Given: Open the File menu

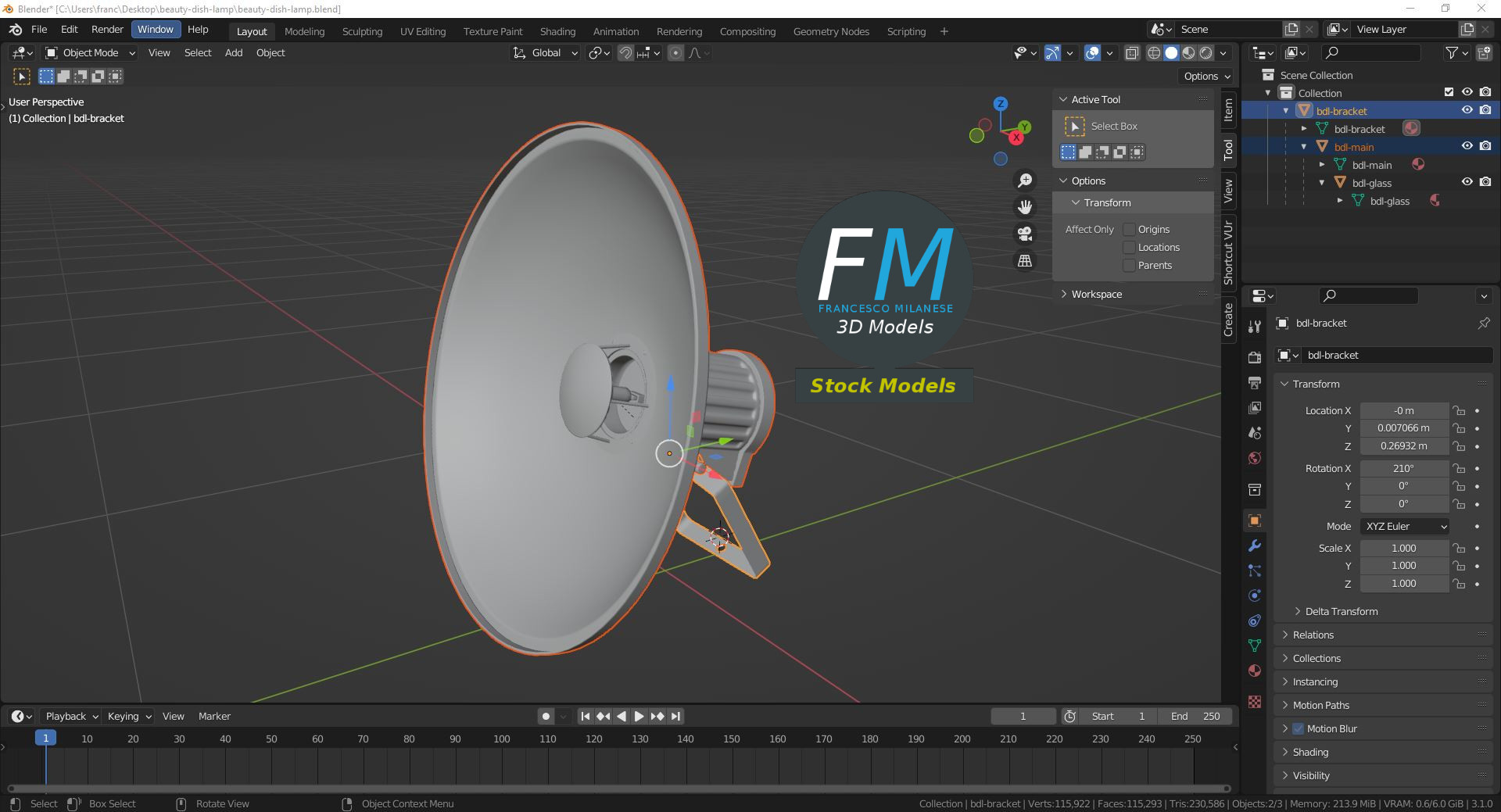Looking at the screenshot, I should 39,30.
